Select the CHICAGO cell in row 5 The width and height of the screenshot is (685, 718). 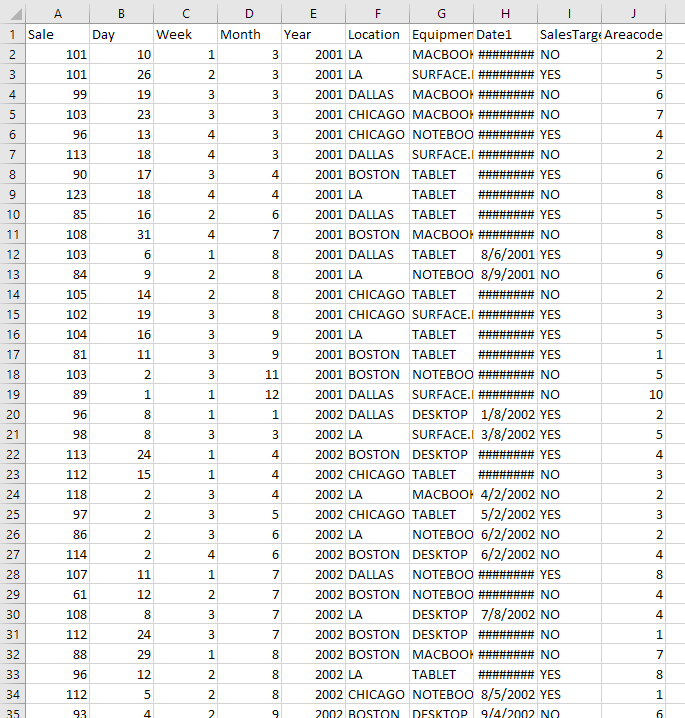377,114
